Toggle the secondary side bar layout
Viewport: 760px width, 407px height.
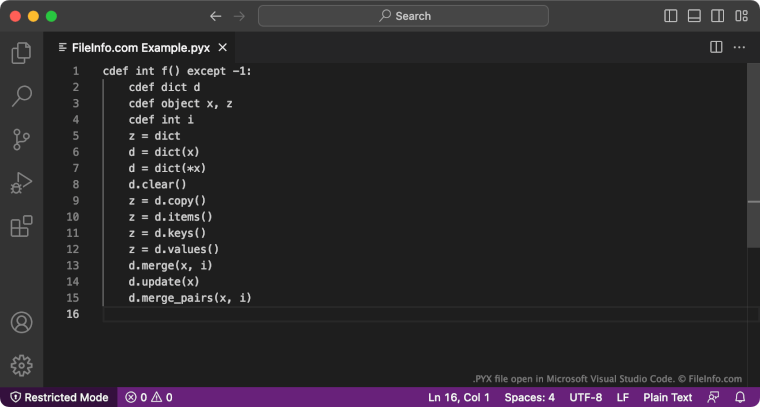tap(717, 16)
